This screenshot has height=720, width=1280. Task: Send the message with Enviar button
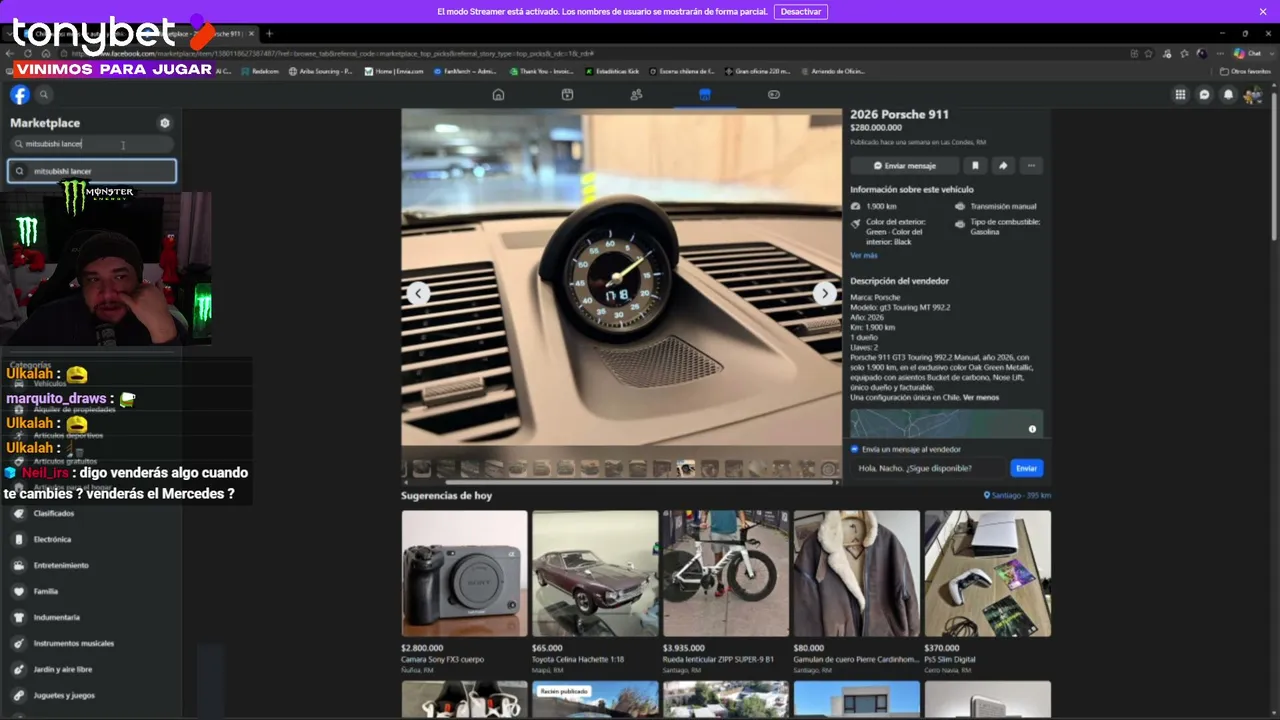[1027, 468]
